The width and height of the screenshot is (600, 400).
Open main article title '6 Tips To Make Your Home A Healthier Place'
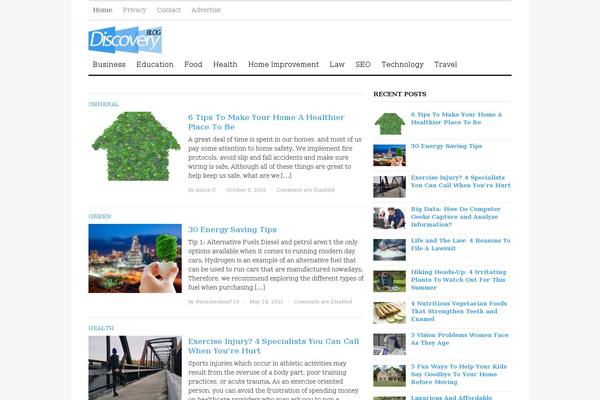tap(266, 122)
